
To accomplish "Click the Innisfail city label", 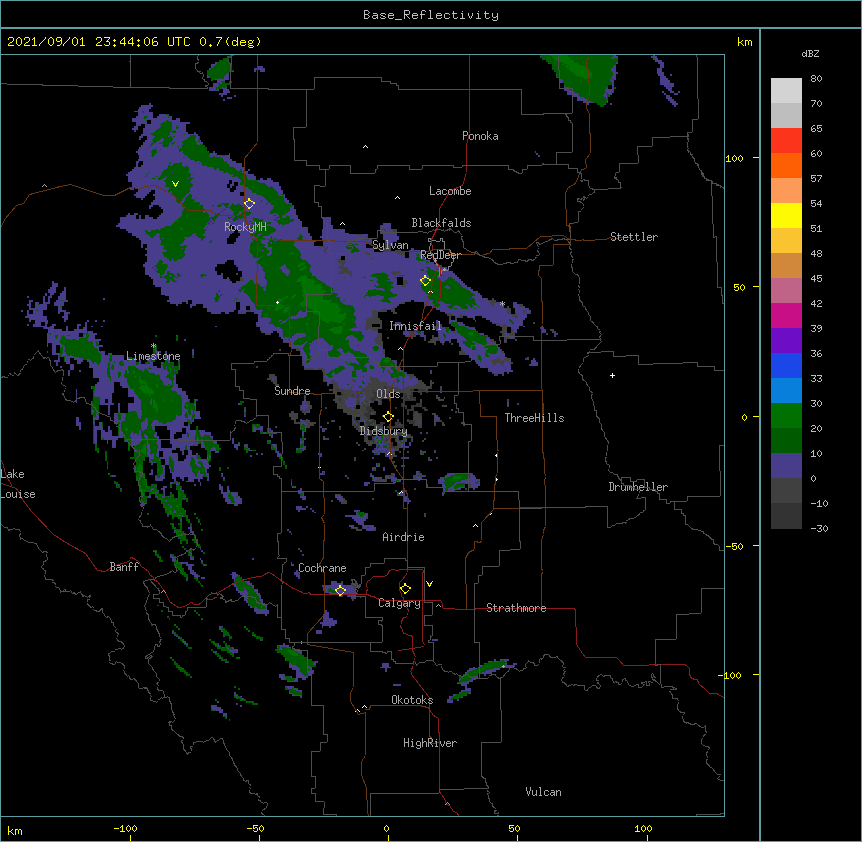I will pos(415,326).
